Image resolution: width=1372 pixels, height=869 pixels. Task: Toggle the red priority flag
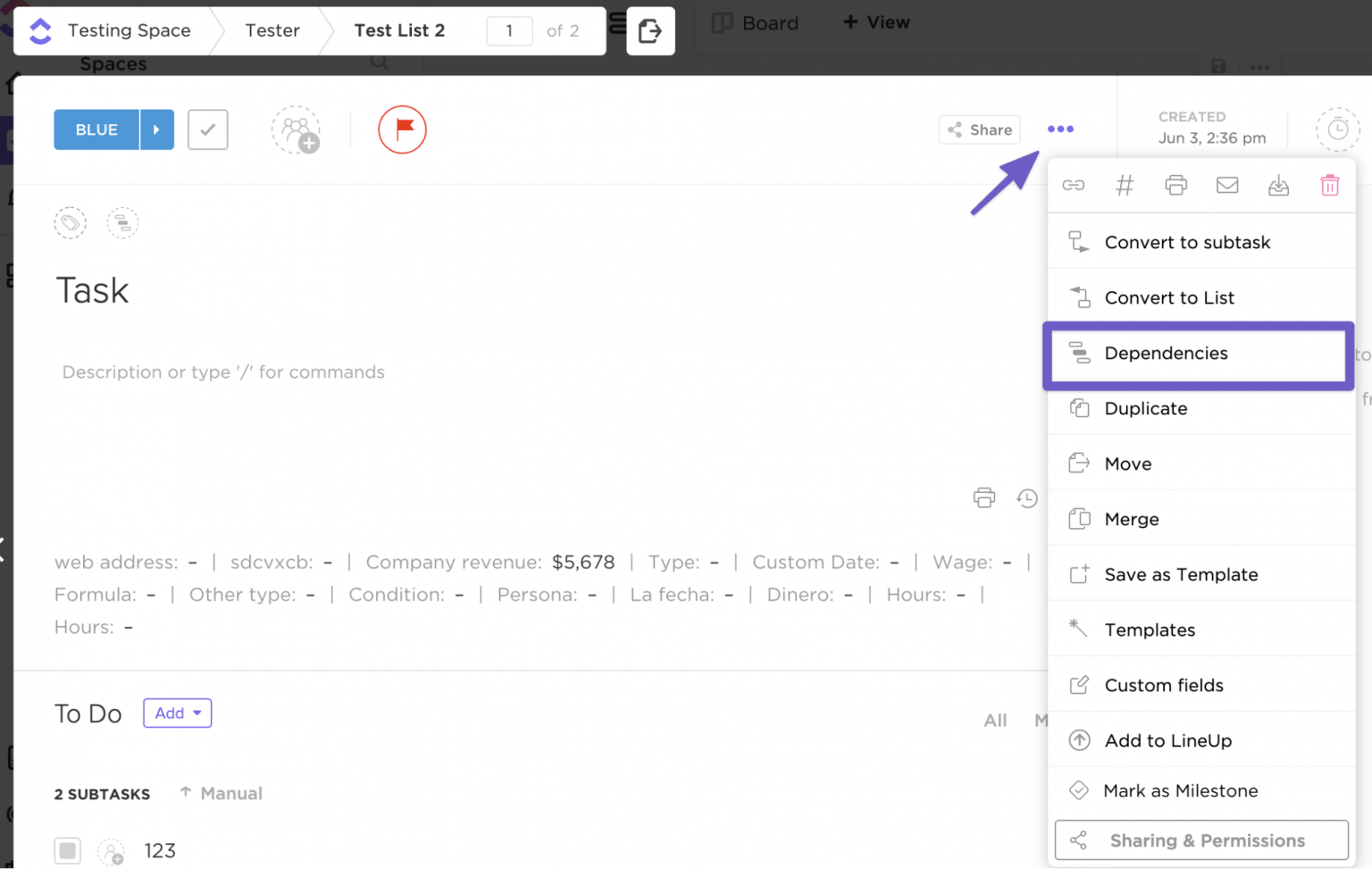(x=402, y=130)
